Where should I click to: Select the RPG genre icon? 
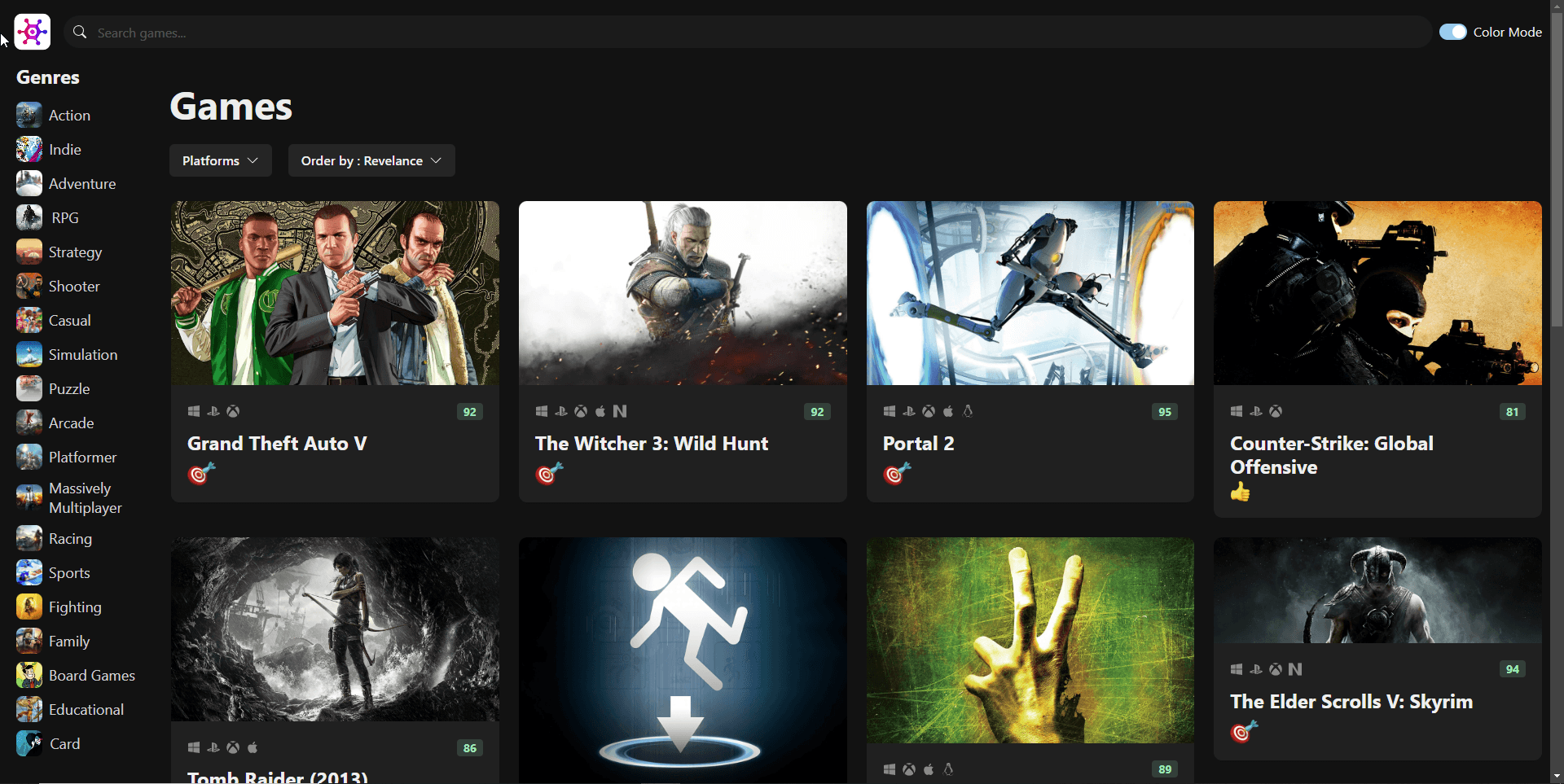[28, 217]
